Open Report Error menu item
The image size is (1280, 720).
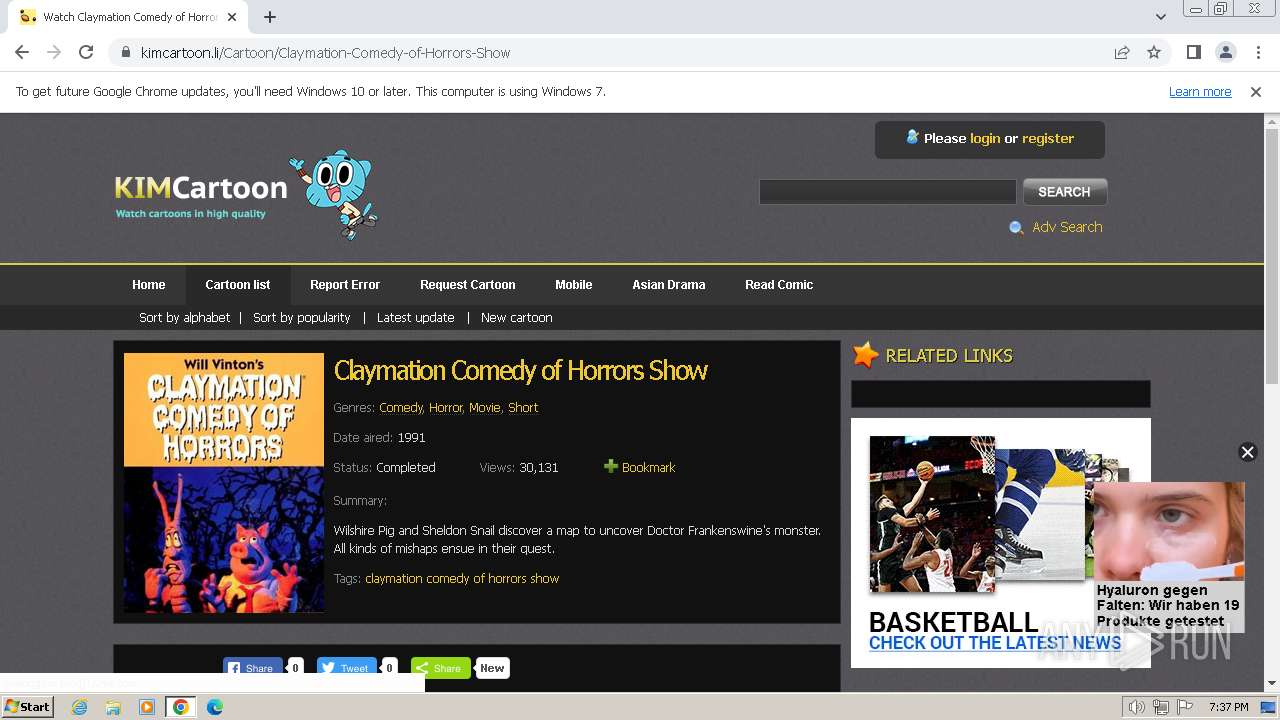(x=345, y=285)
